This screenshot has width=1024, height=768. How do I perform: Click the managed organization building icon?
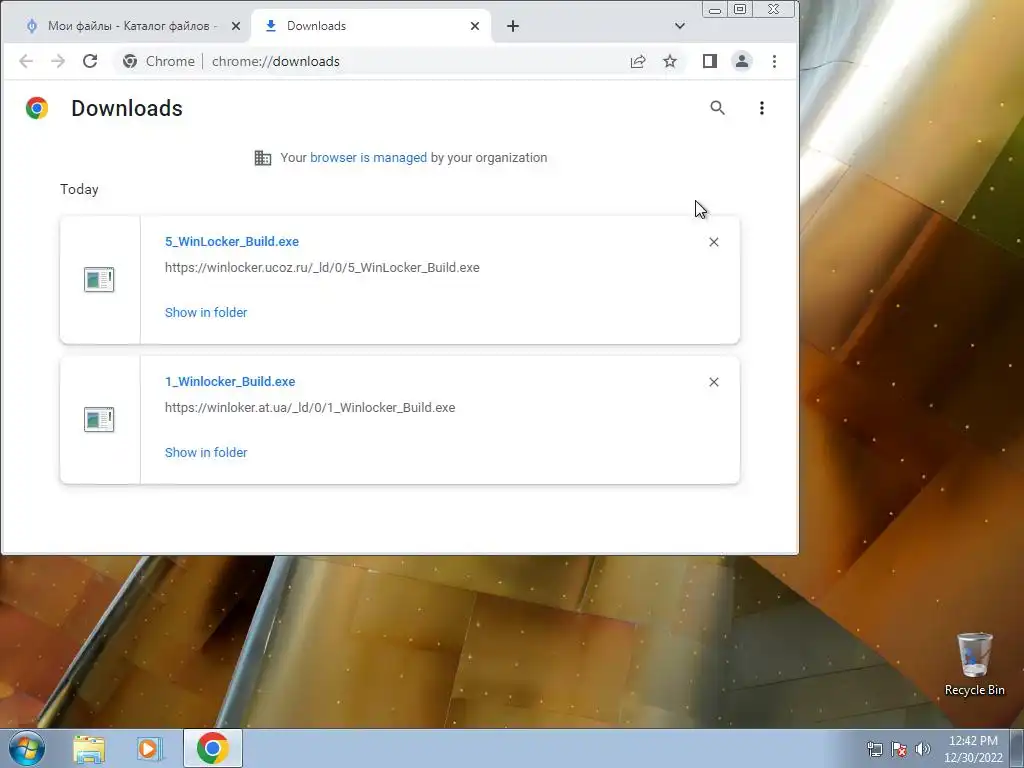point(263,158)
